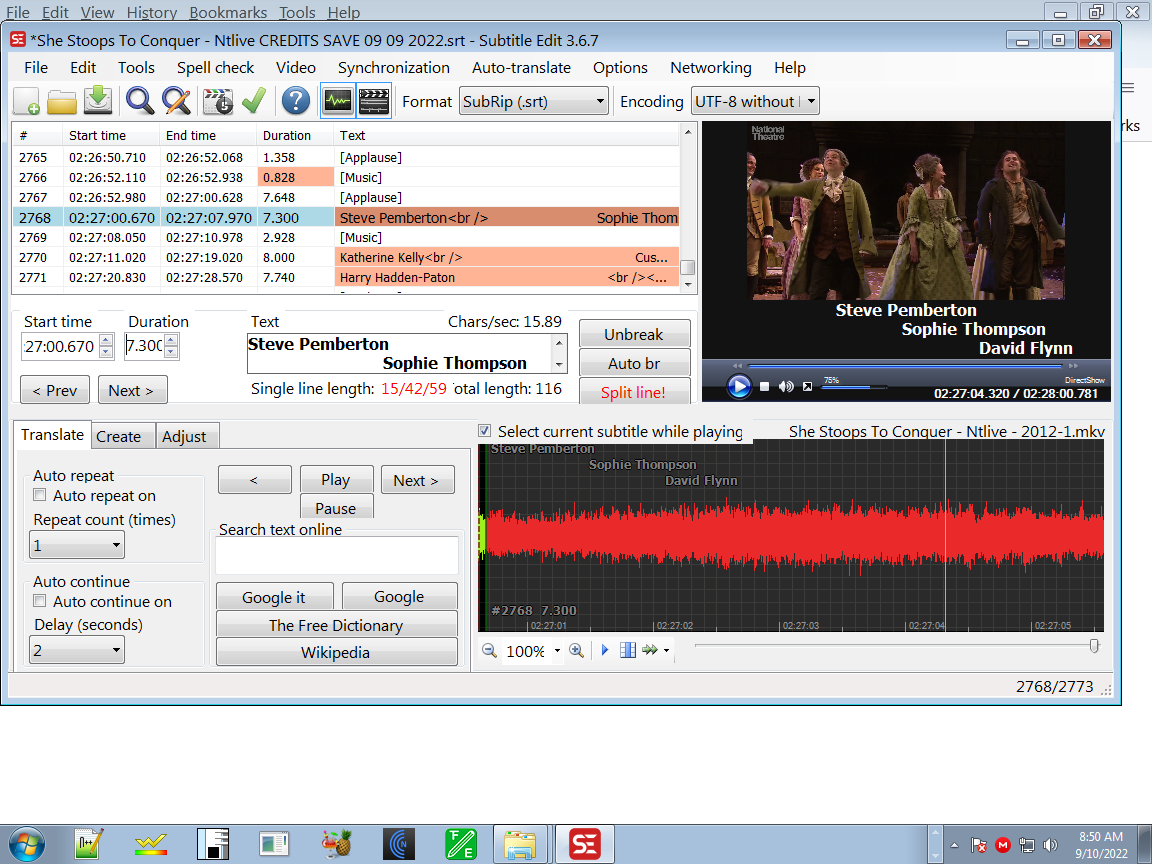Adjust the 75% volume slider
Screen dimensions: 1152x864
854,387
